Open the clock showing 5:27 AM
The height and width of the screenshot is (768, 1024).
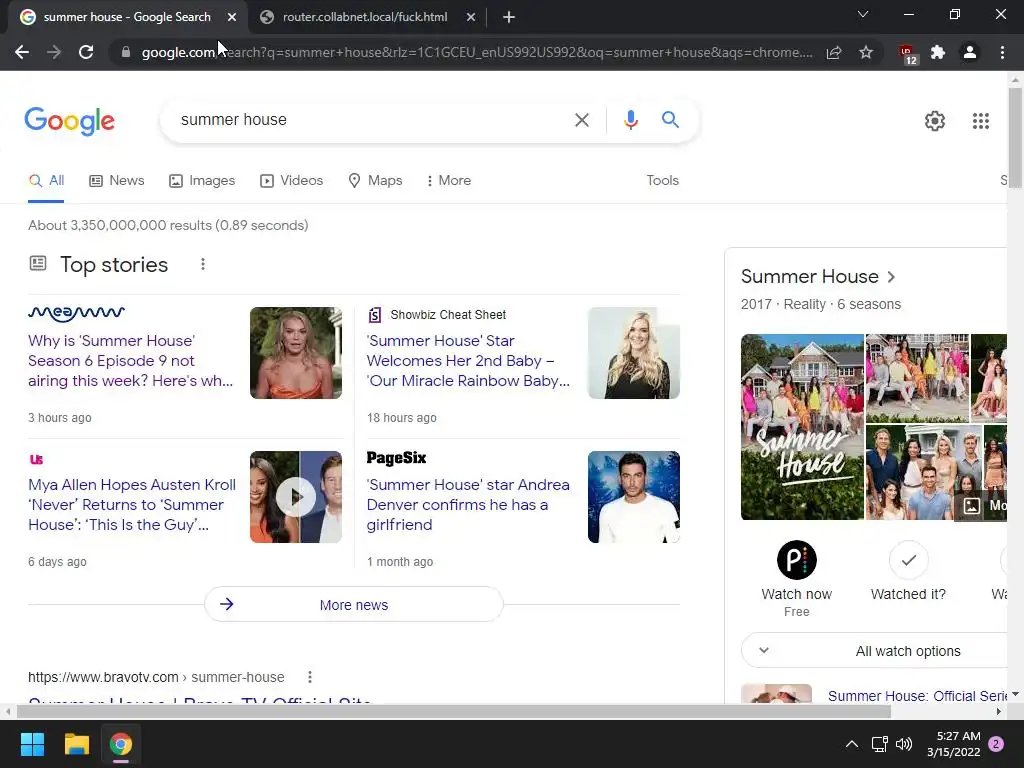click(x=954, y=744)
